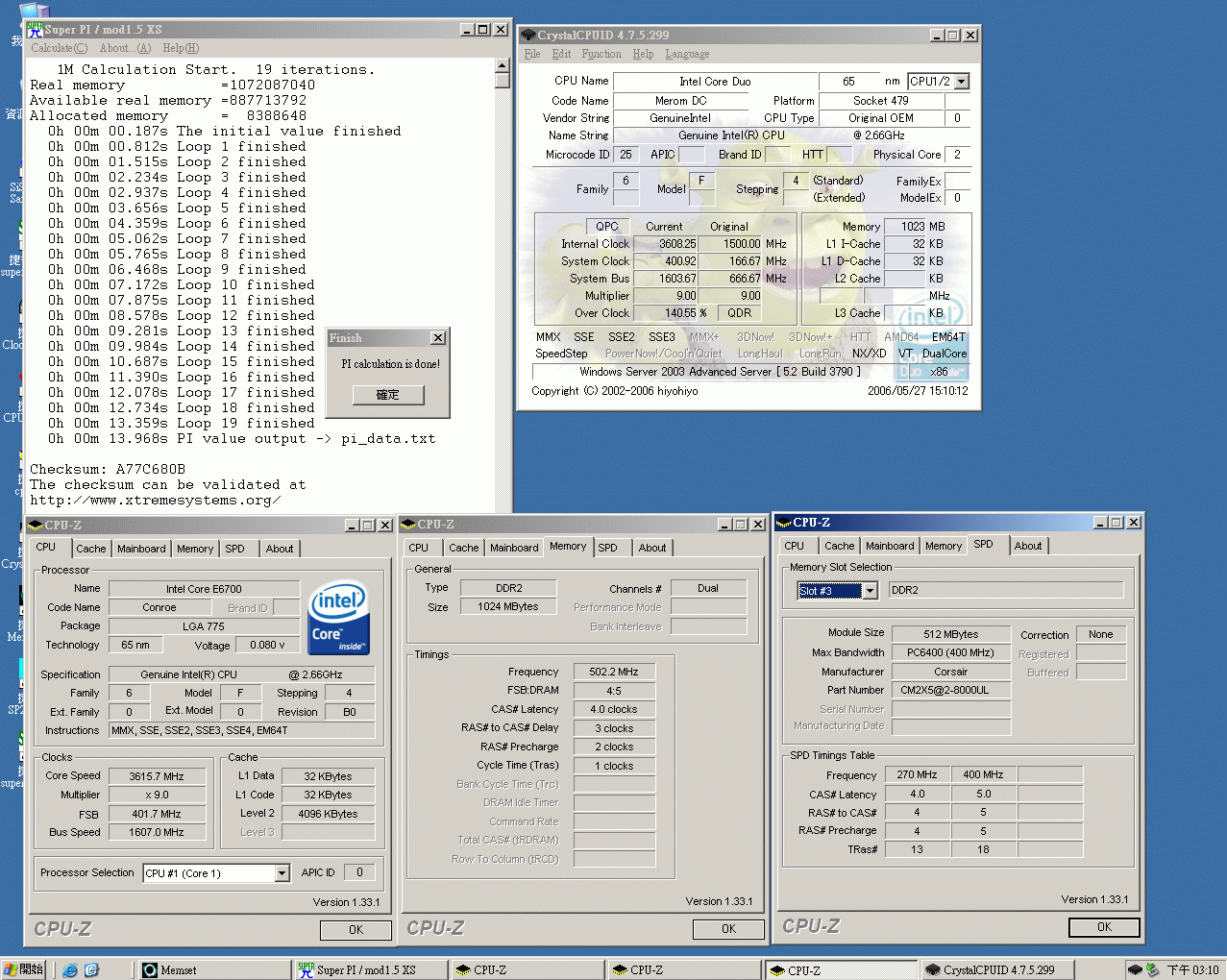Click the title icon of the CPU-Z Memory Slot Selection window
The height and width of the screenshot is (980, 1227).
click(783, 523)
